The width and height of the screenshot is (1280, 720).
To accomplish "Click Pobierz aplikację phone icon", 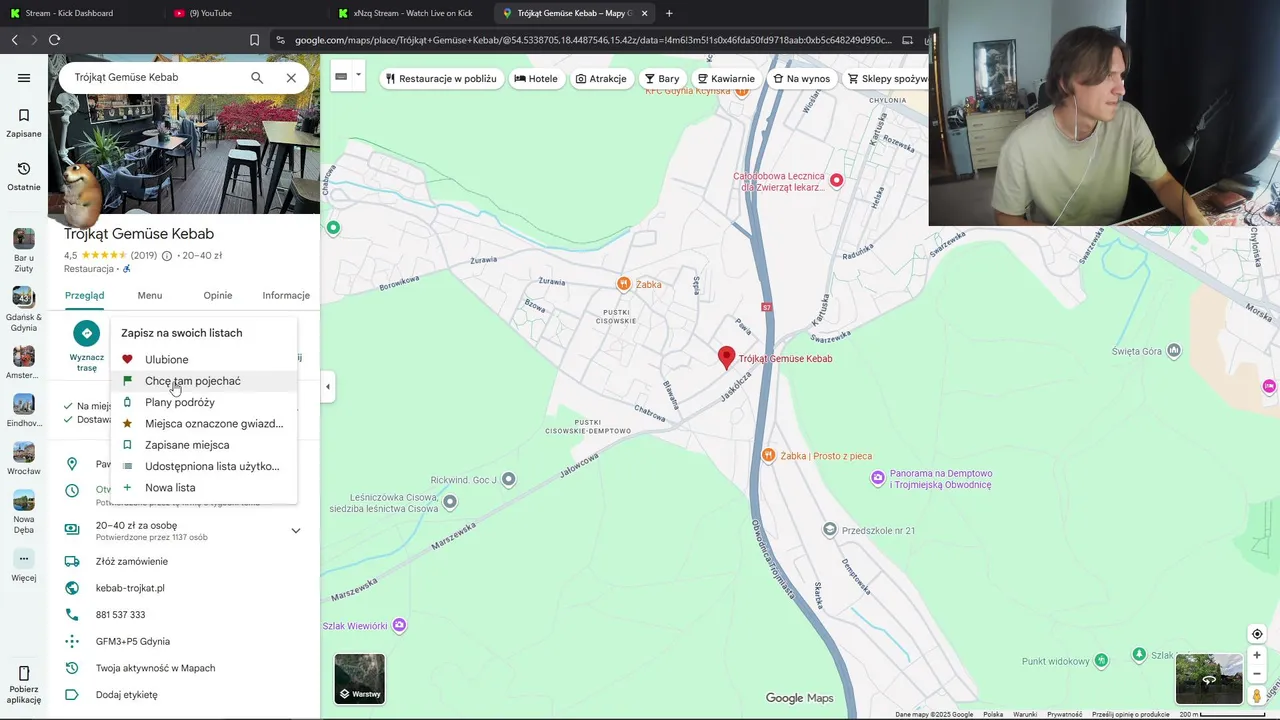I will click(24, 673).
